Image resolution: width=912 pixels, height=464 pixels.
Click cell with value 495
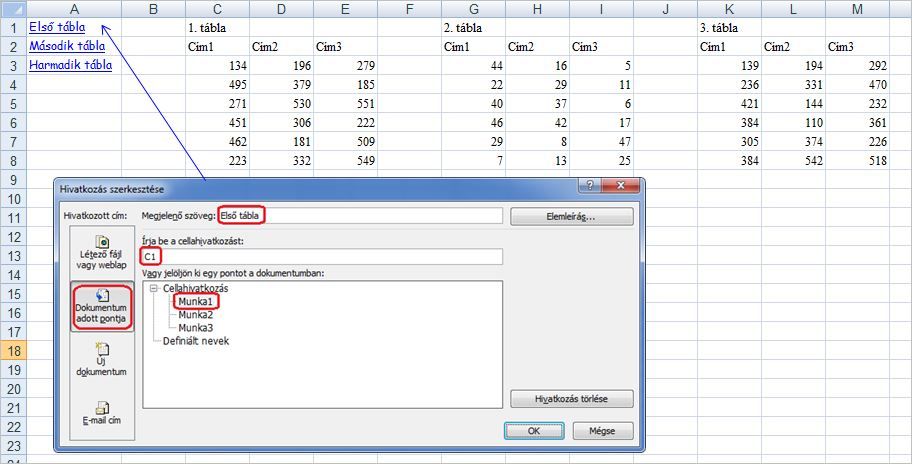point(218,85)
